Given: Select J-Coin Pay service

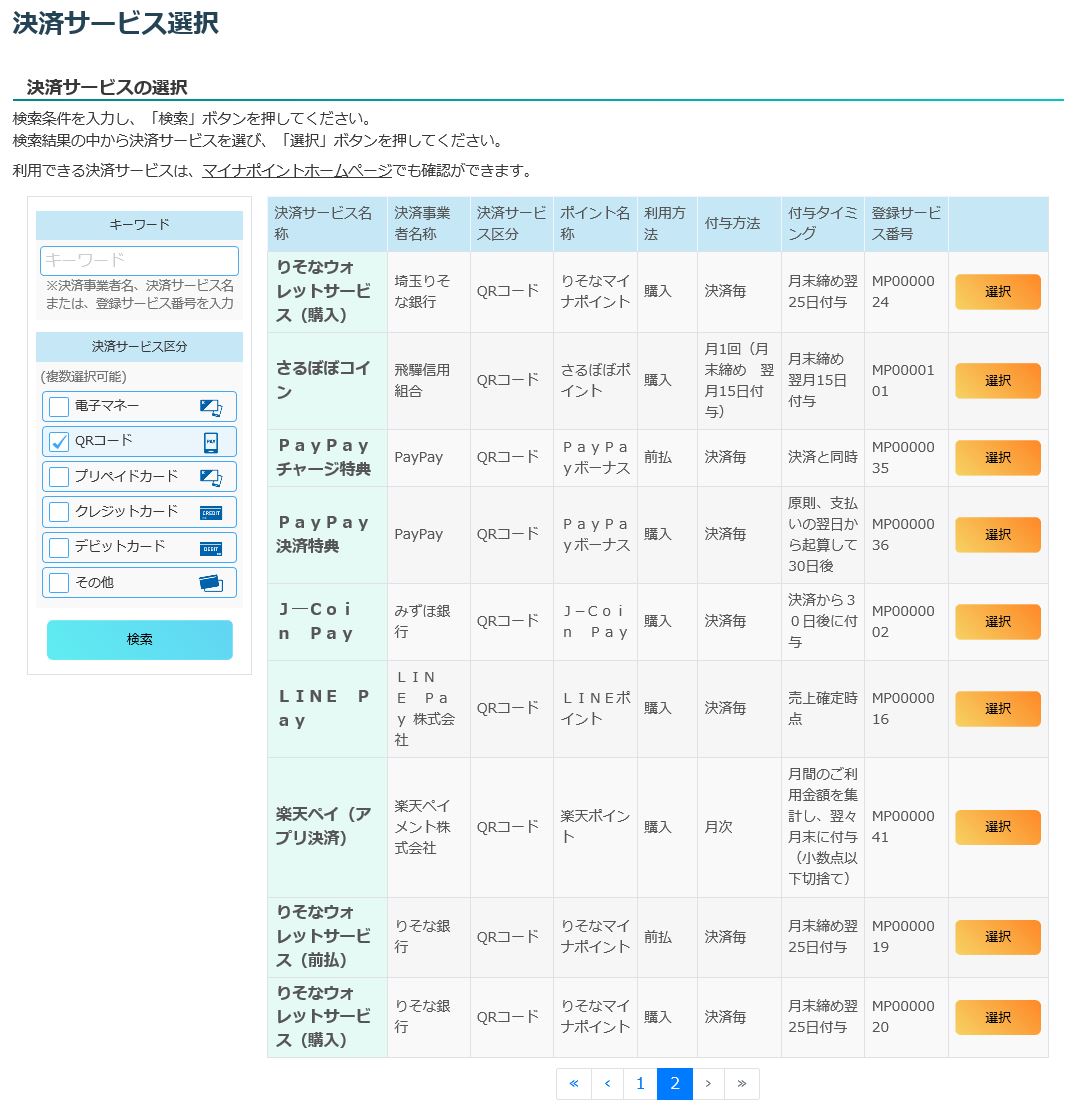Looking at the screenshot, I should (x=997, y=621).
